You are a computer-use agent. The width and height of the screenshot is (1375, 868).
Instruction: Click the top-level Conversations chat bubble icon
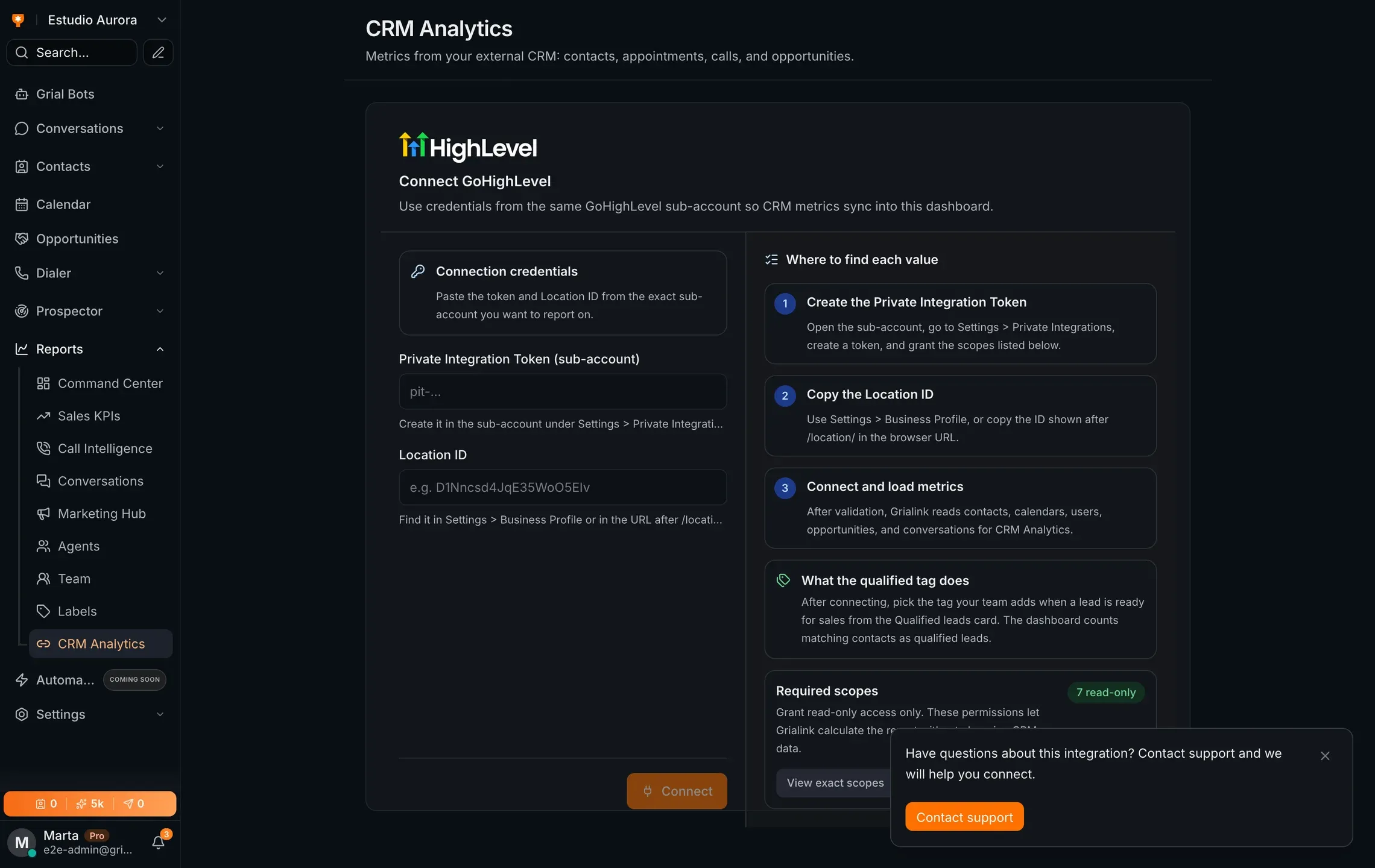[x=22, y=128]
